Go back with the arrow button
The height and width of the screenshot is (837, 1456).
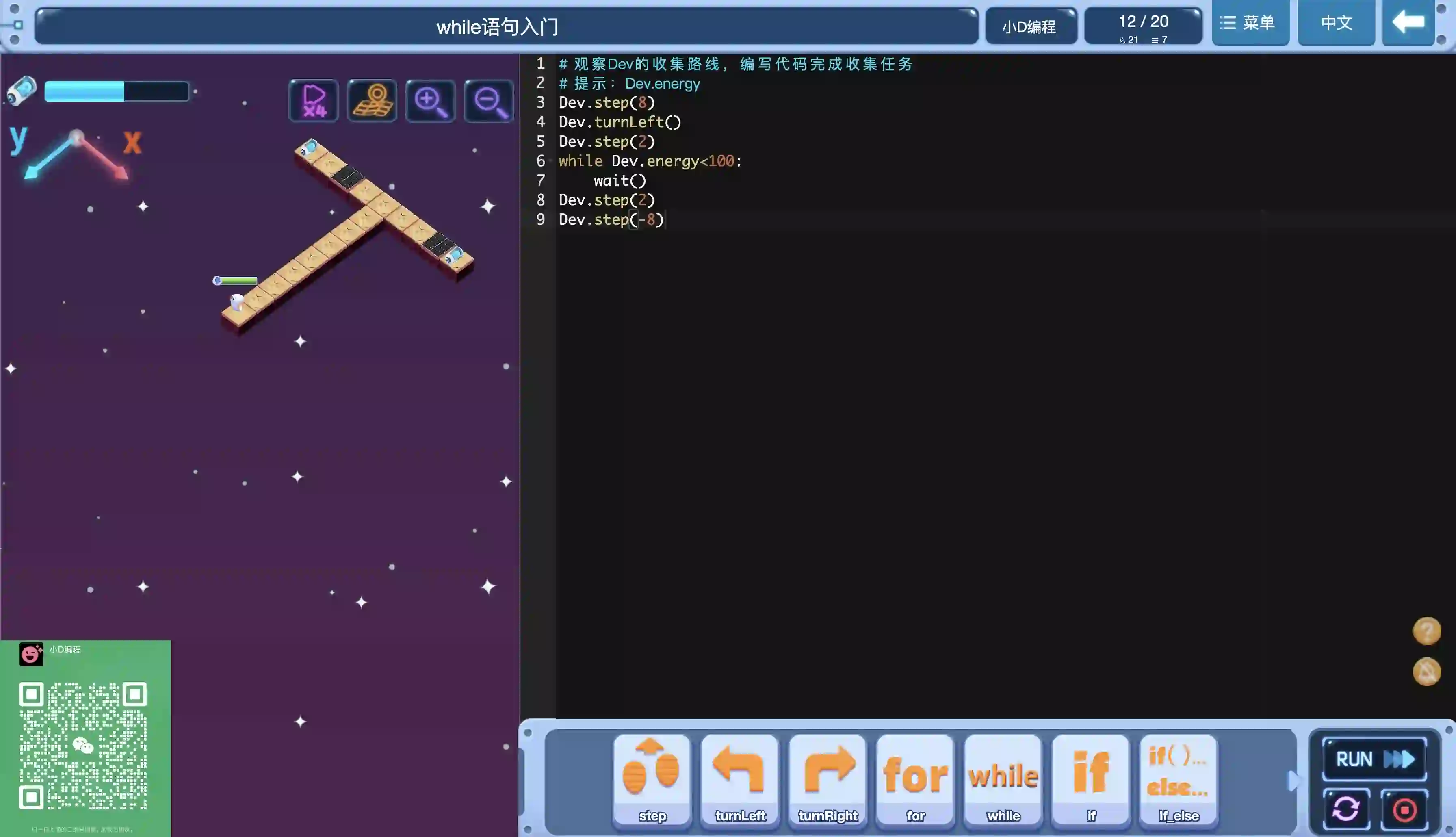(x=1408, y=23)
